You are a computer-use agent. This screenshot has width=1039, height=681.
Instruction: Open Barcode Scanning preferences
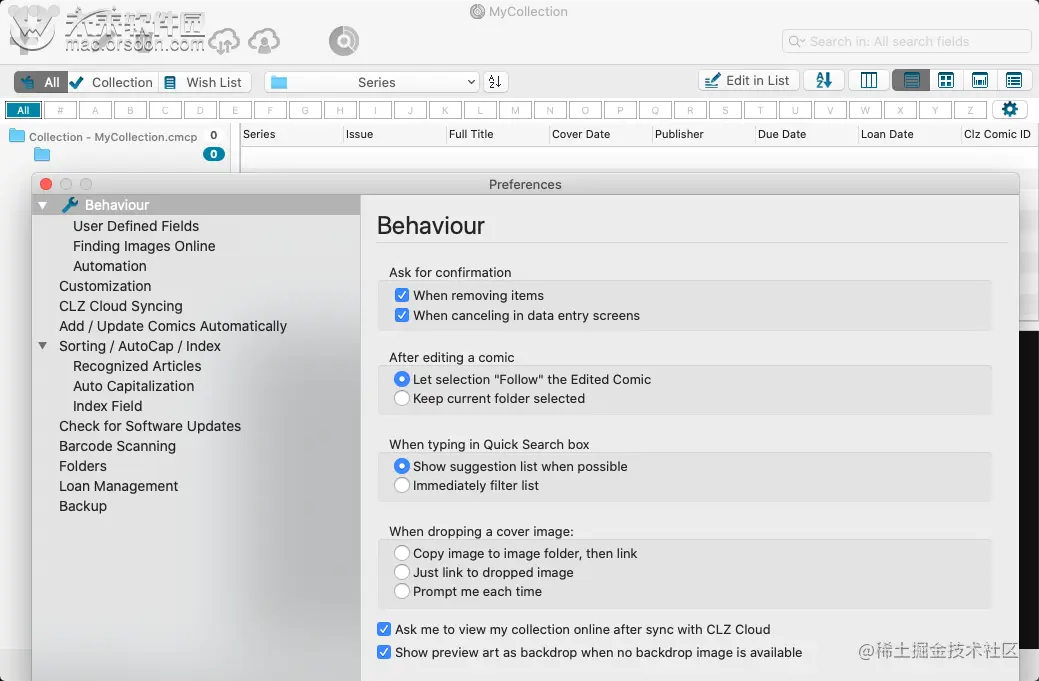(117, 446)
